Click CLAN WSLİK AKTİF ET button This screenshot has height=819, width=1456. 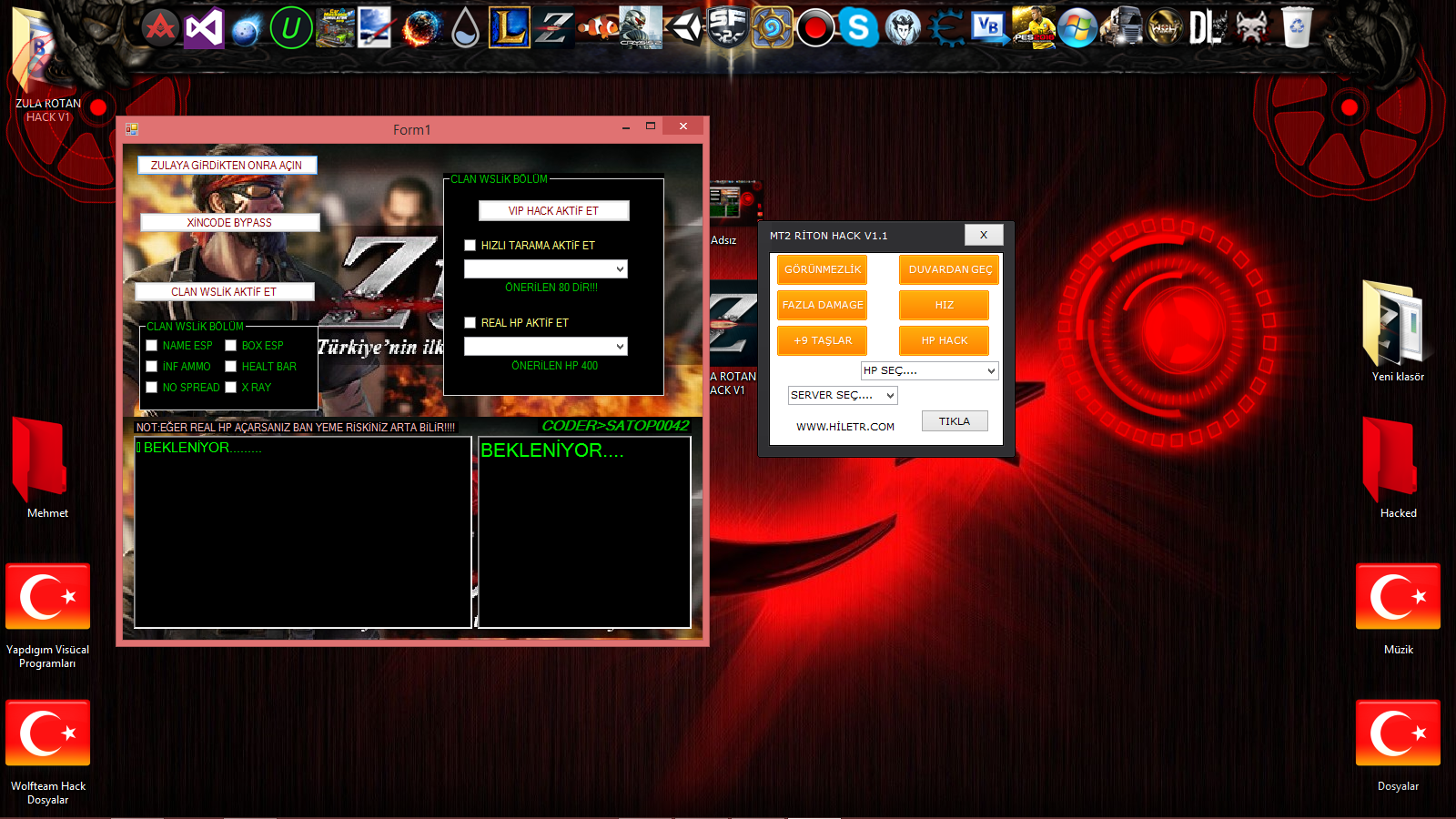[225, 292]
